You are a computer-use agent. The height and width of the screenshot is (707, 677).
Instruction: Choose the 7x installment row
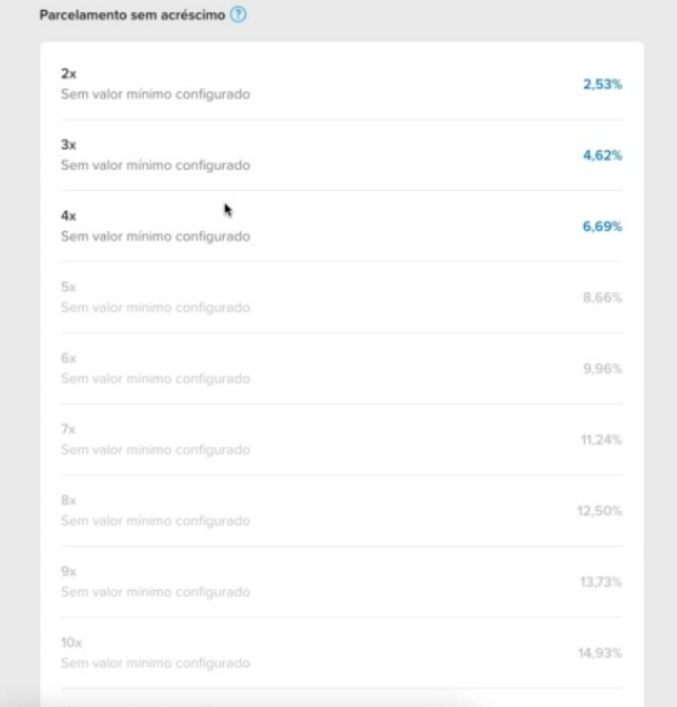pos(342,440)
